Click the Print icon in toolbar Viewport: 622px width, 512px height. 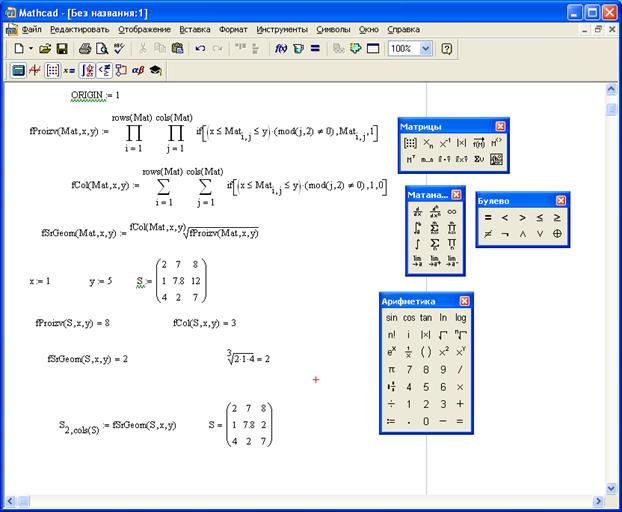point(85,49)
